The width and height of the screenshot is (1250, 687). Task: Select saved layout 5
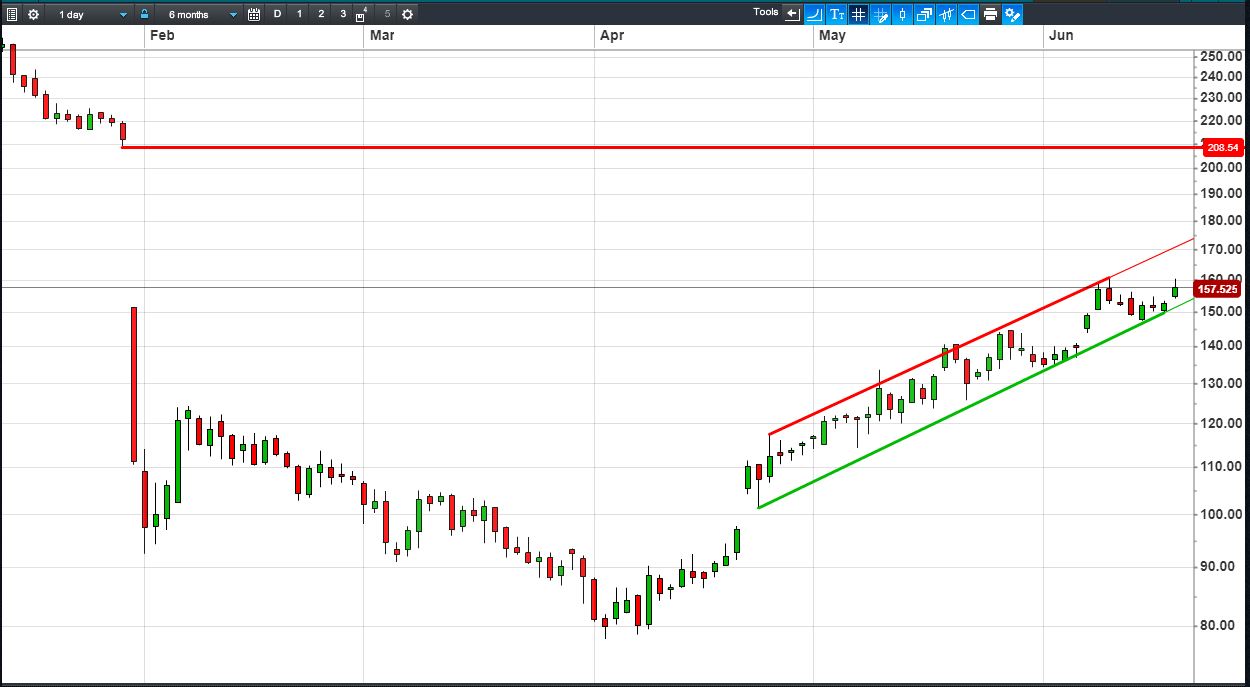point(387,14)
